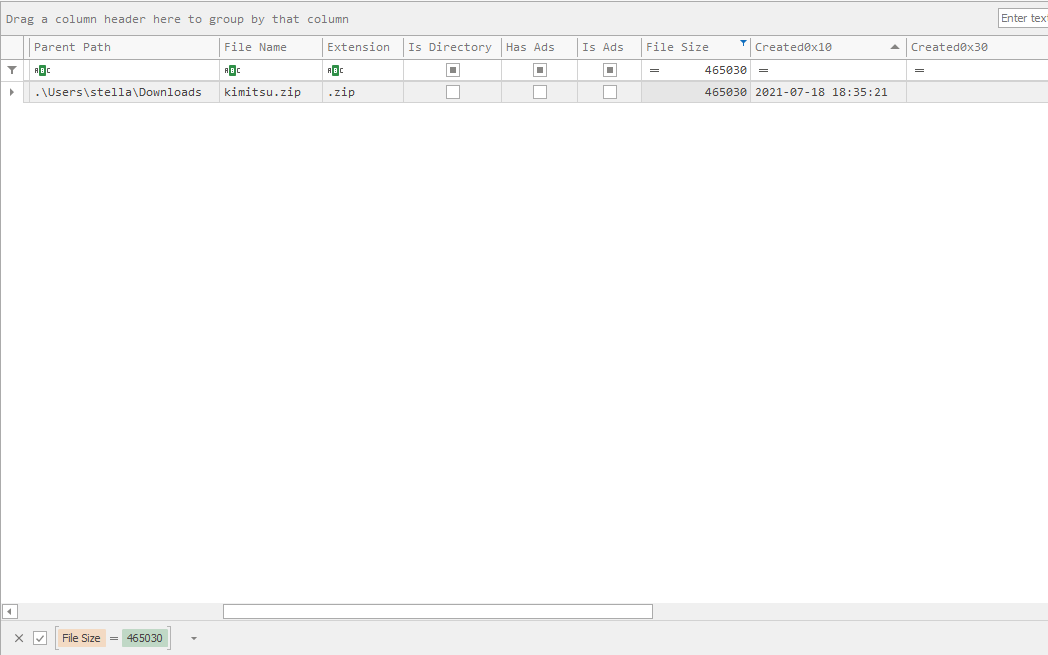
Task: Enable the filter checkbox in the bottom filter panel
Action: click(x=39, y=637)
